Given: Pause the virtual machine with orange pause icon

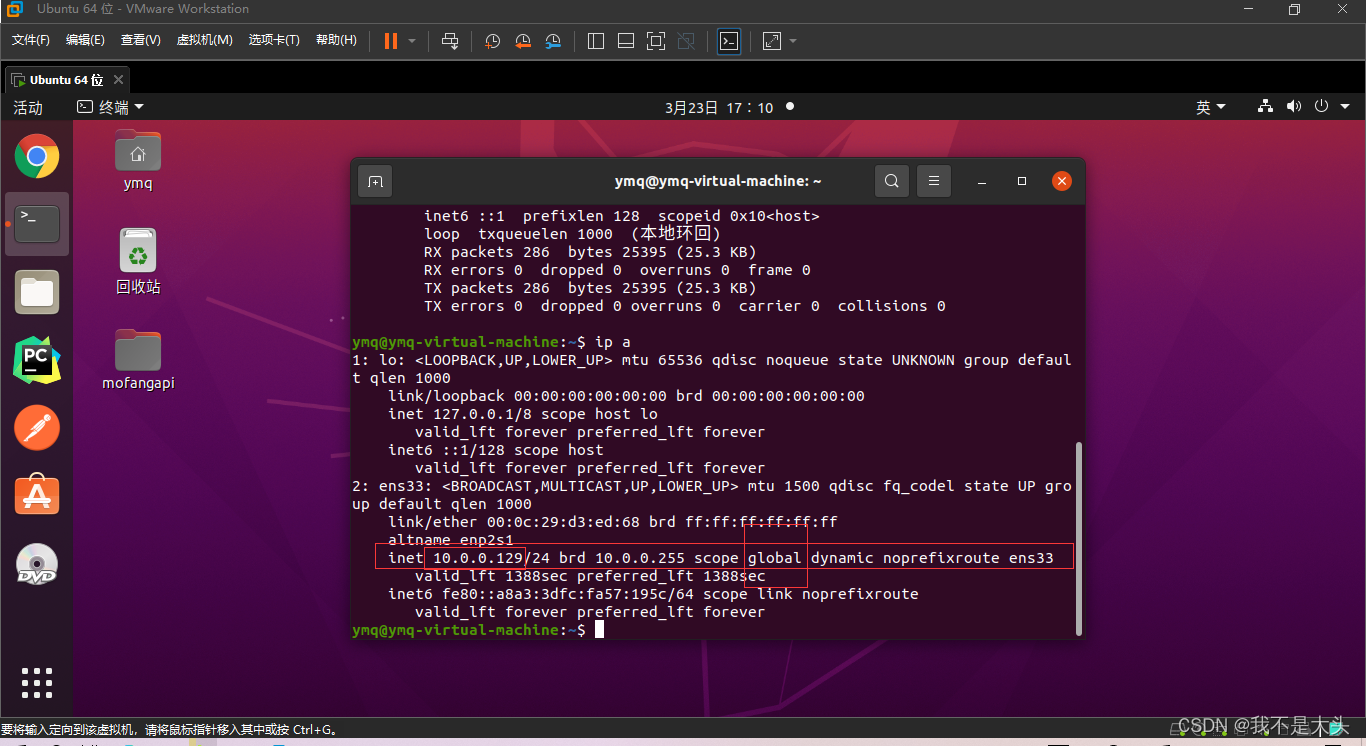Looking at the screenshot, I should pos(391,41).
